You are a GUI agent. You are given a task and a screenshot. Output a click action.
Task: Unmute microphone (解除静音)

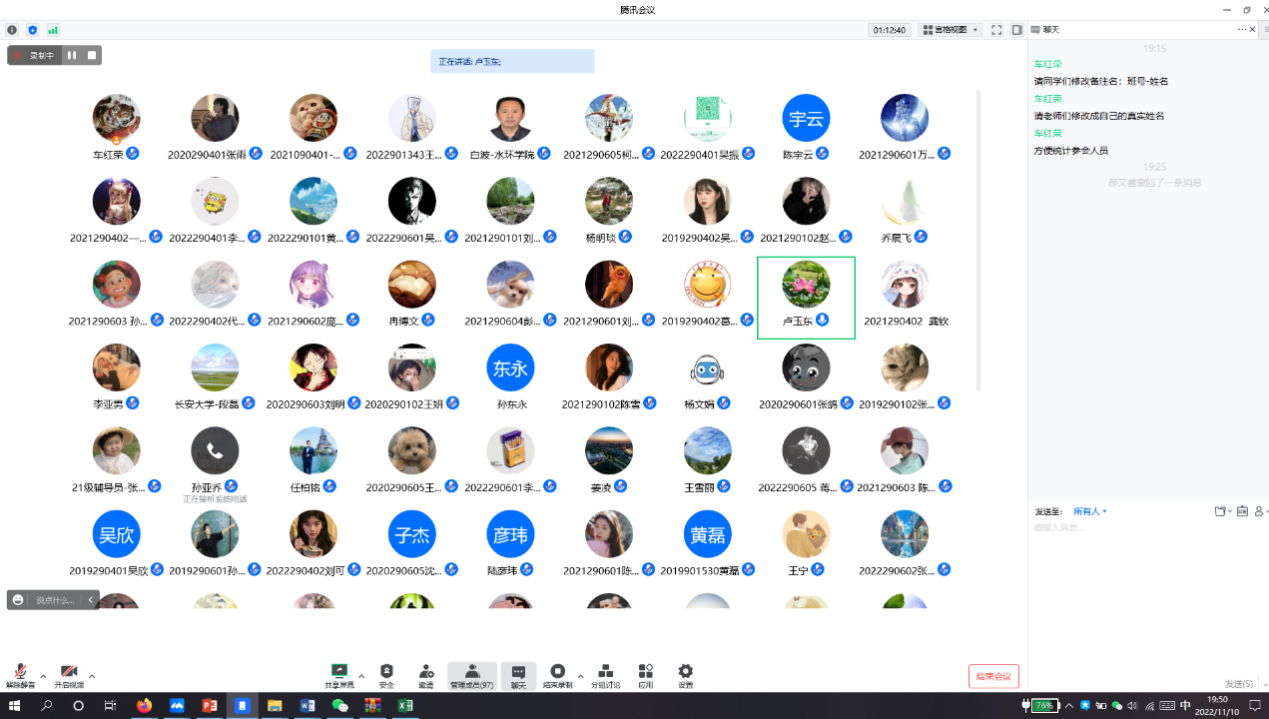(x=20, y=674)
